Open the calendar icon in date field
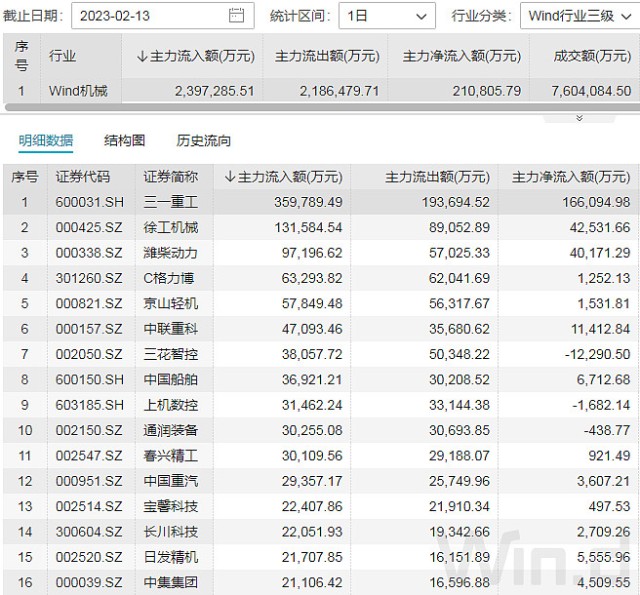The width and height of the screenshot is (640, 595). (x=236, y=16)
